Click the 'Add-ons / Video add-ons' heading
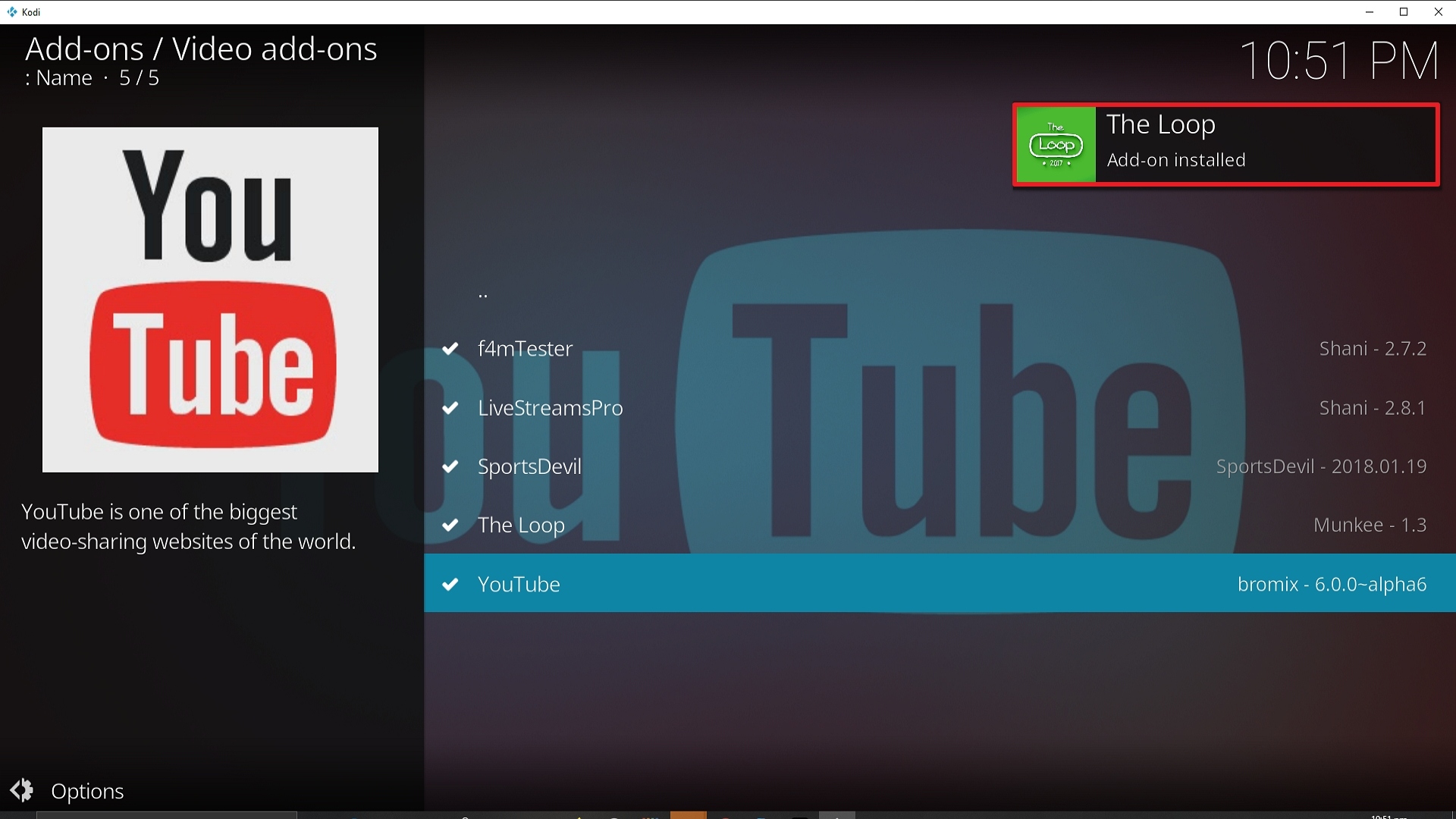Screen dimensions: 1456x819 click(x=201, y=49)
